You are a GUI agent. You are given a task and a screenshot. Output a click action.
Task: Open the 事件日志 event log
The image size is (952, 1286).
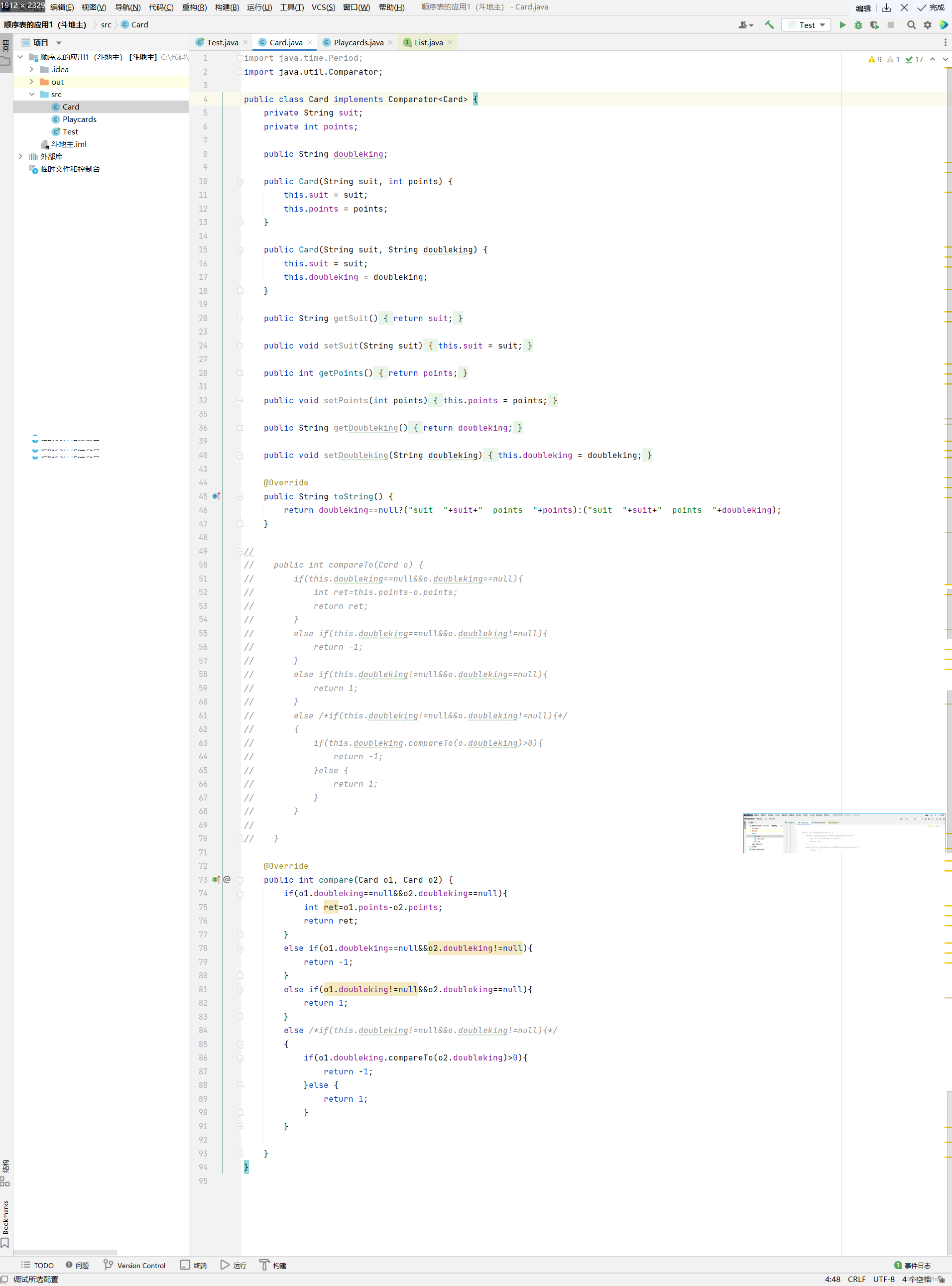912,1265
